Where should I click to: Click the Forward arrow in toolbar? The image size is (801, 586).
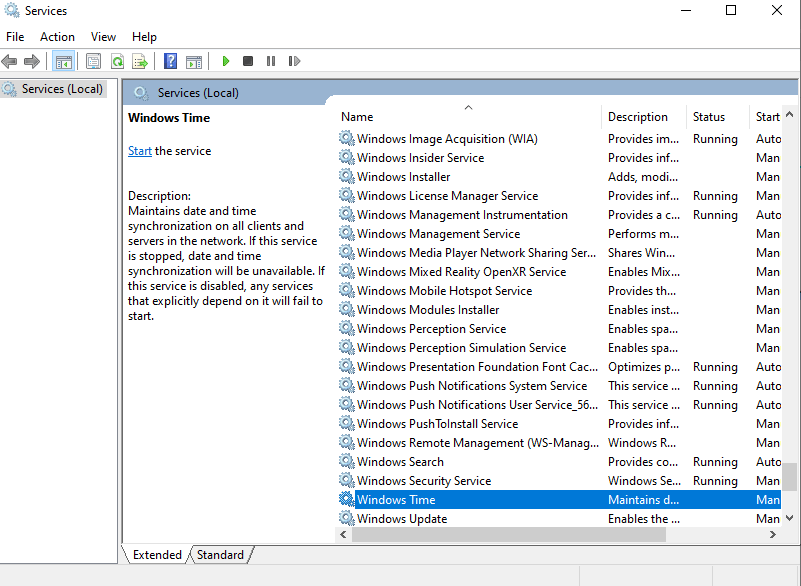click(32, 61)
